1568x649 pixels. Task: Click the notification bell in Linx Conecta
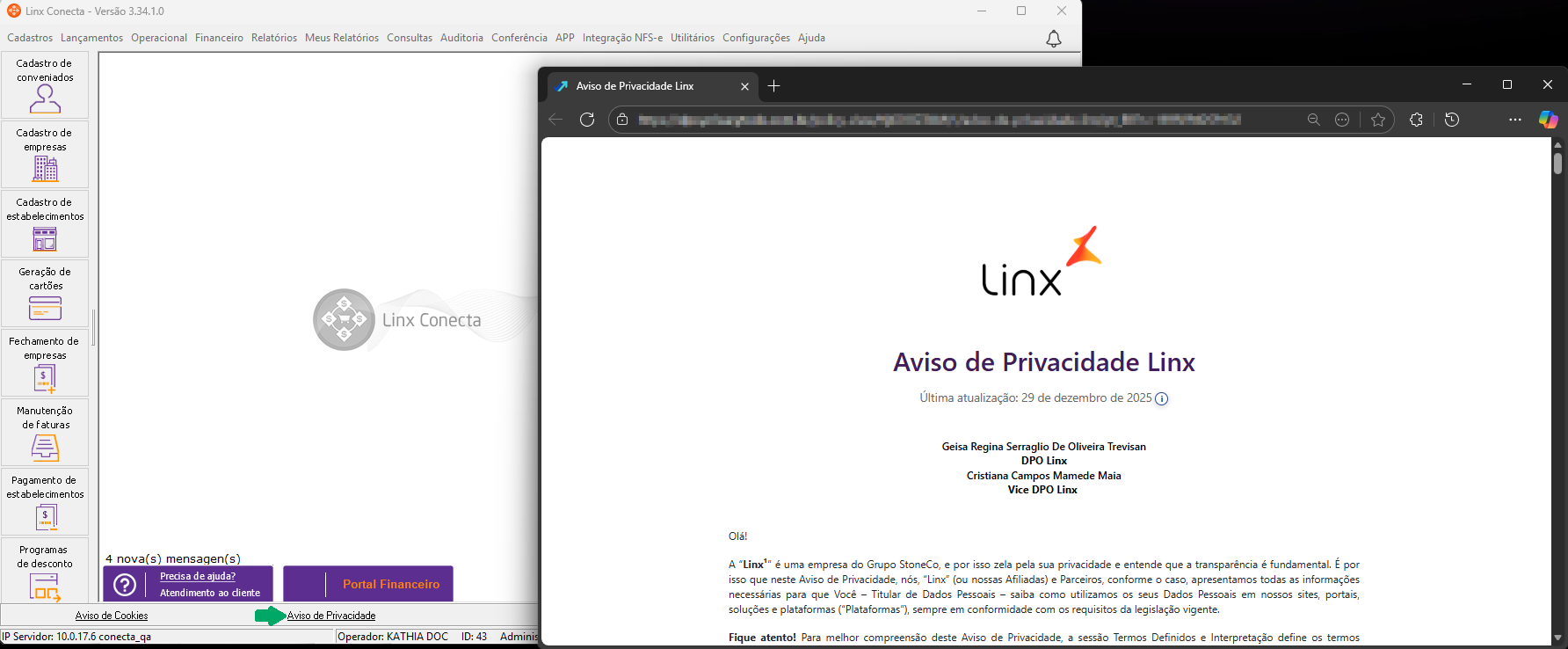(1053, 39)
